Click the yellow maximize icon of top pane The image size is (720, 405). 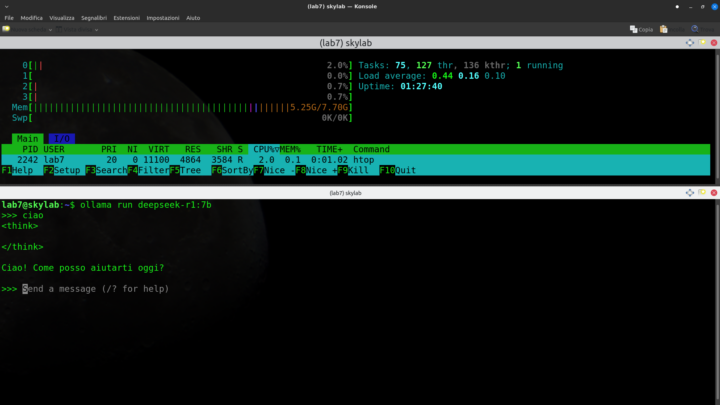(701, 42)
